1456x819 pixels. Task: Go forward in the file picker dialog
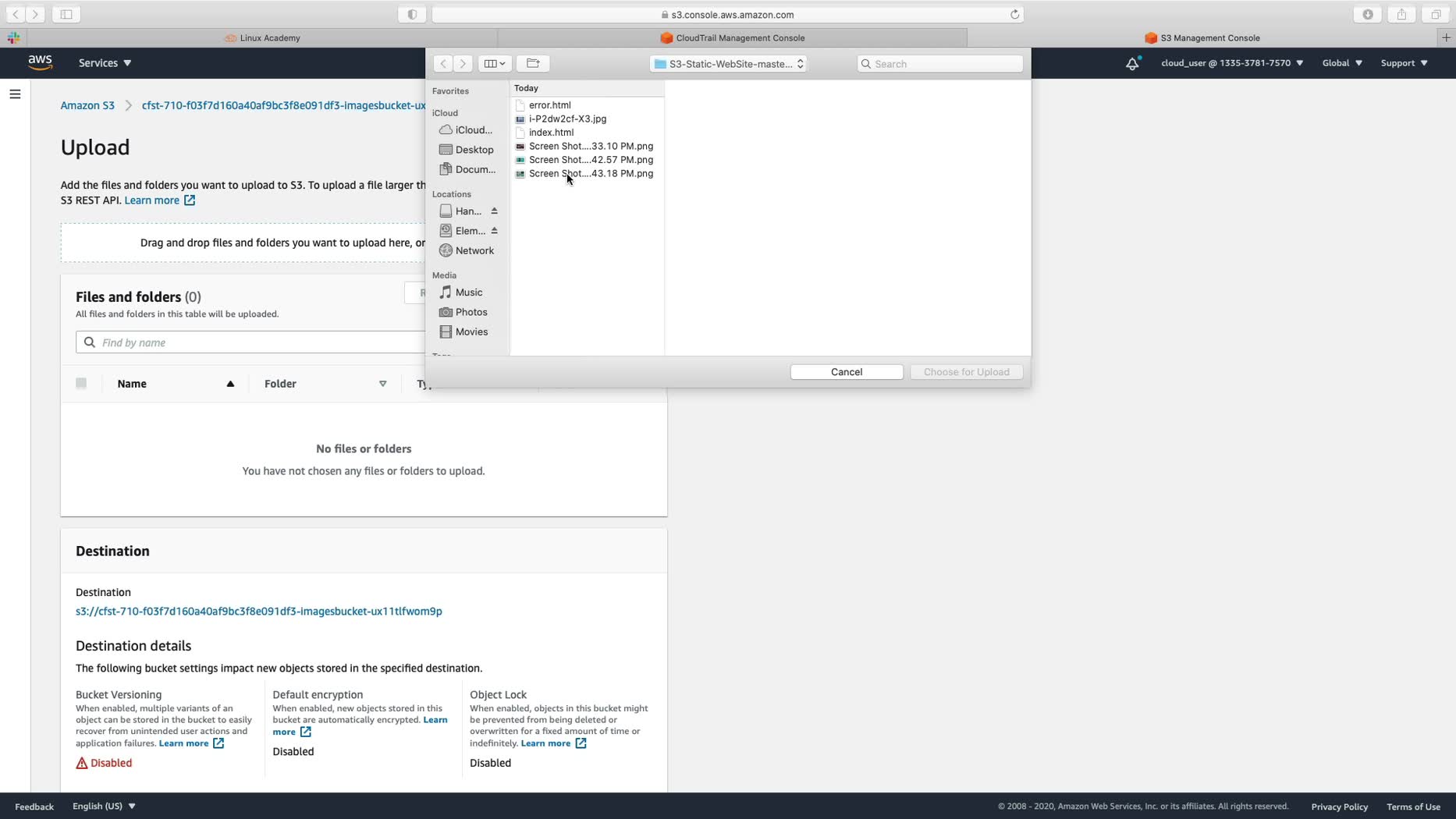coord(463,63)
